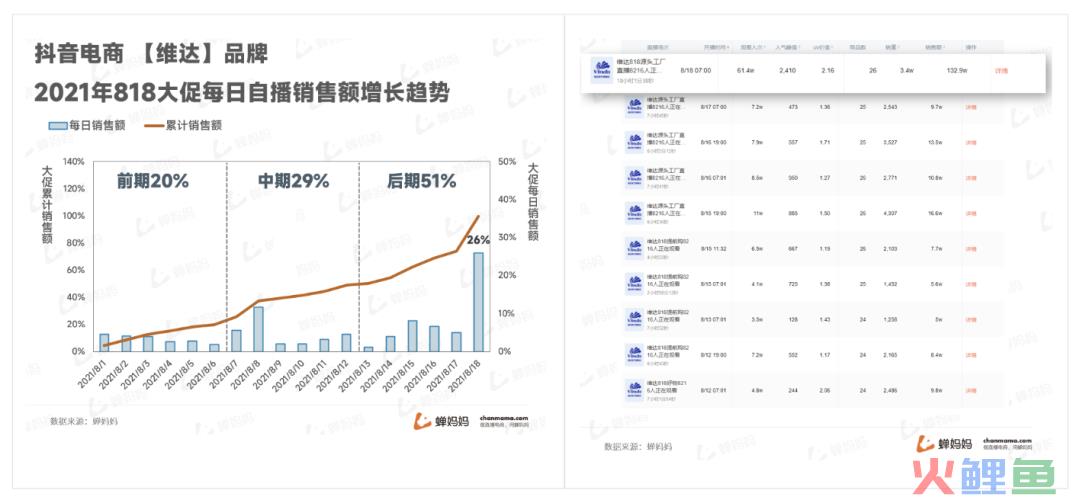Click the 61.4w viewers cell
Viewport: 1080px width, 500px height.
click(x=747, y=70)
